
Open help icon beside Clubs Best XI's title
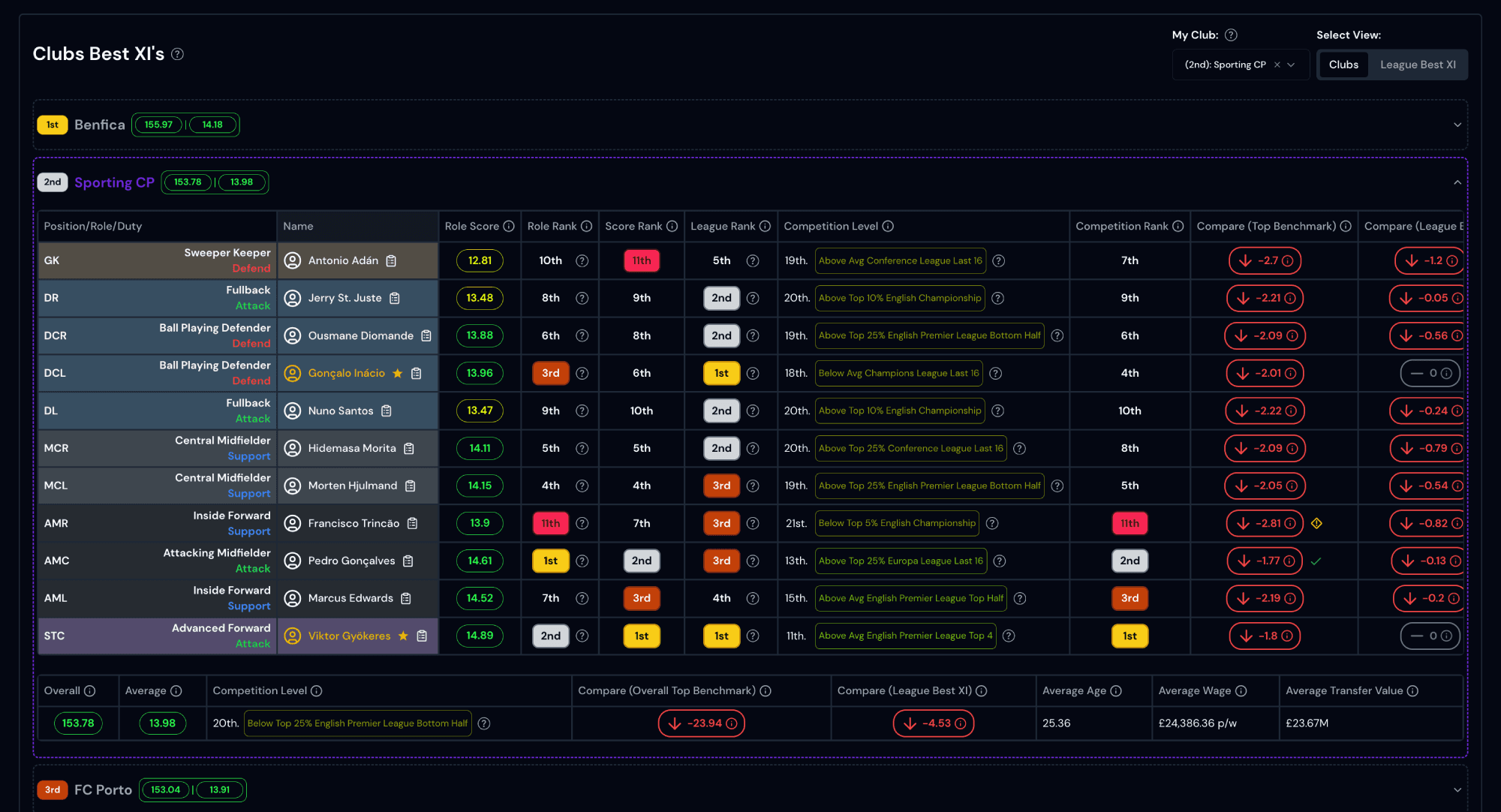[x=177, y=54]
